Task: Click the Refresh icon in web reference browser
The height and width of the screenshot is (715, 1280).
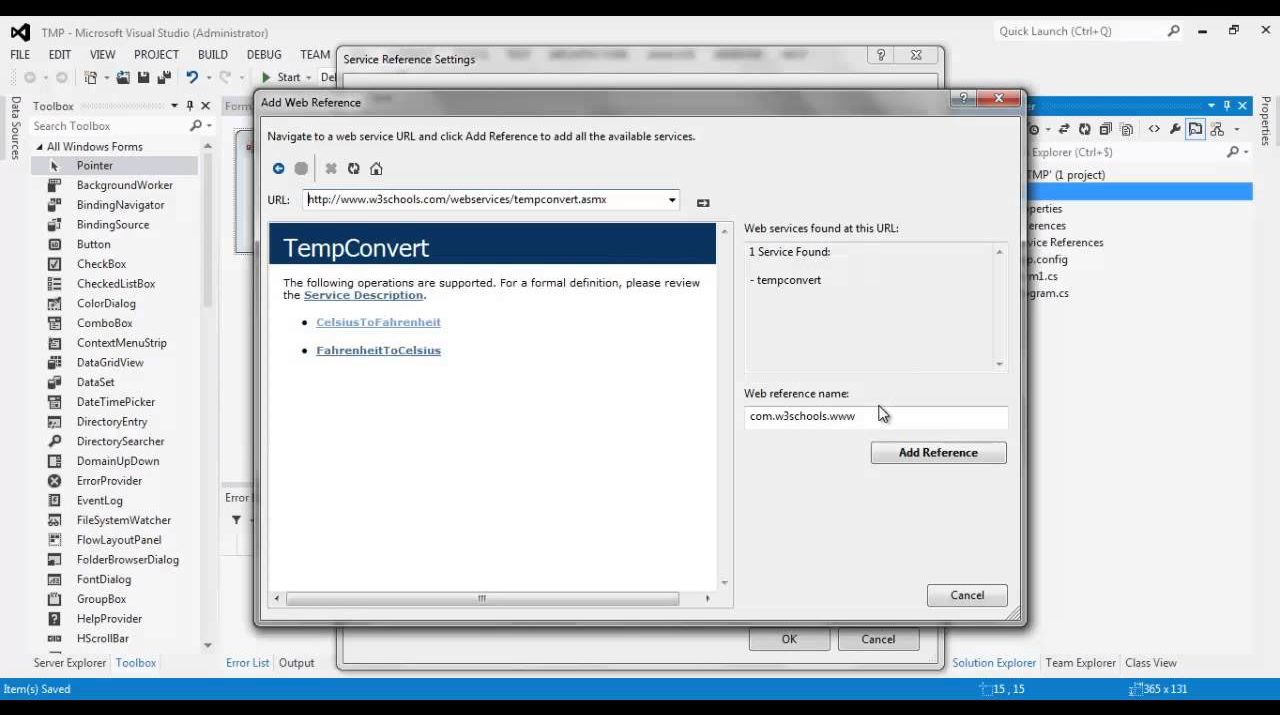Action: coord(353,169)
